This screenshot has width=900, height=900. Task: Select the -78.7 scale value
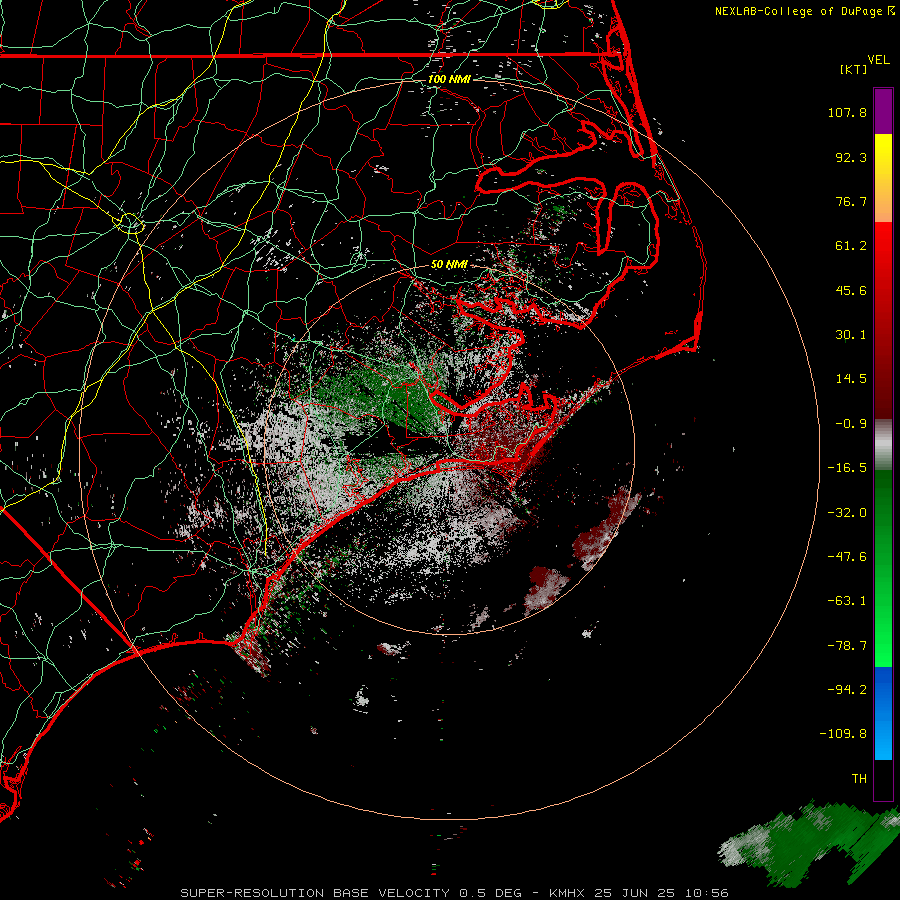[847, 646]
